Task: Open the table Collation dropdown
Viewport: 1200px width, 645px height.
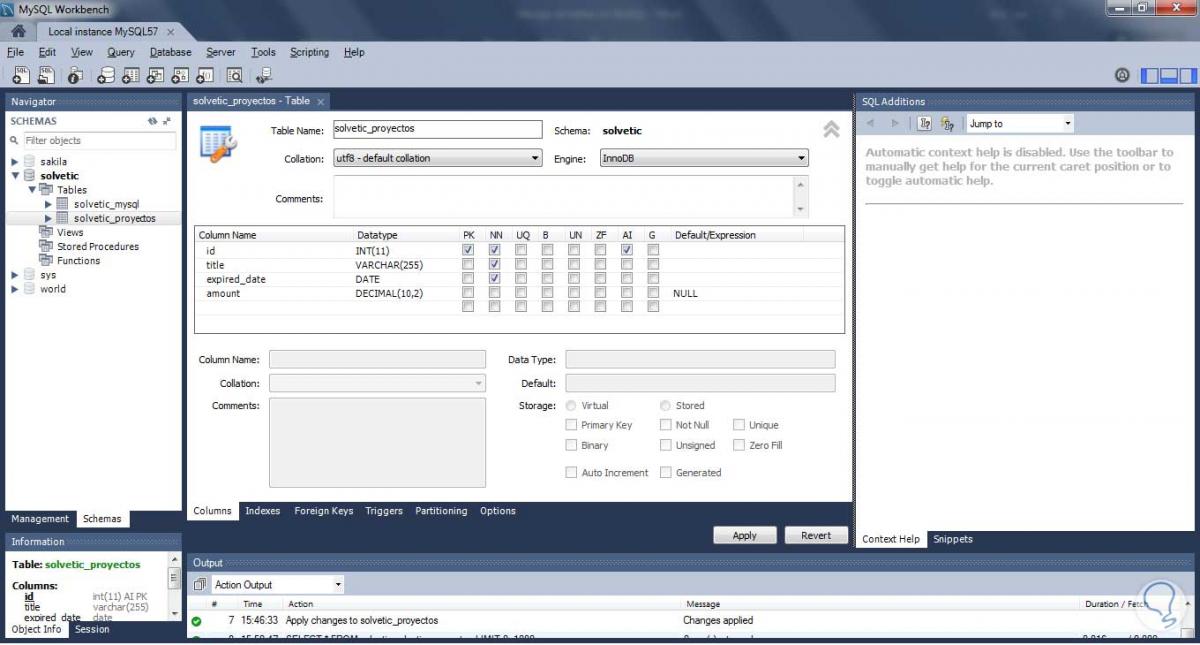Action: [436, 158]
